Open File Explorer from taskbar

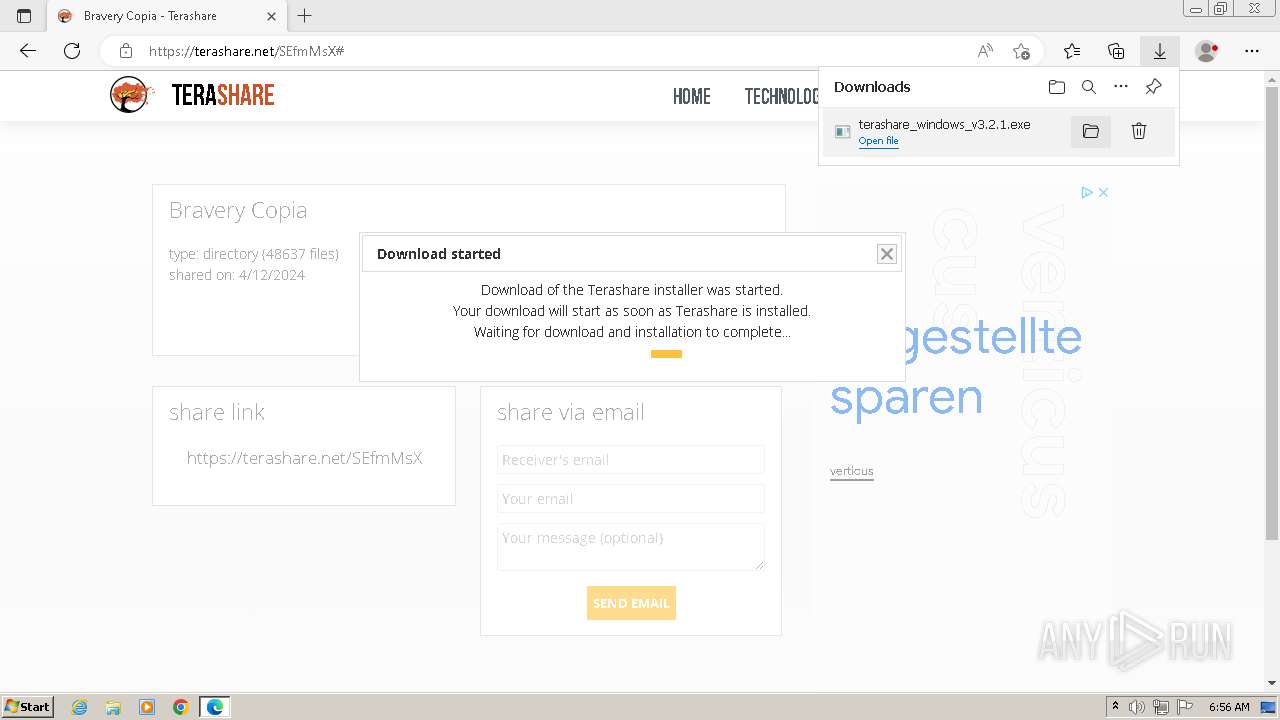point(113,707)
